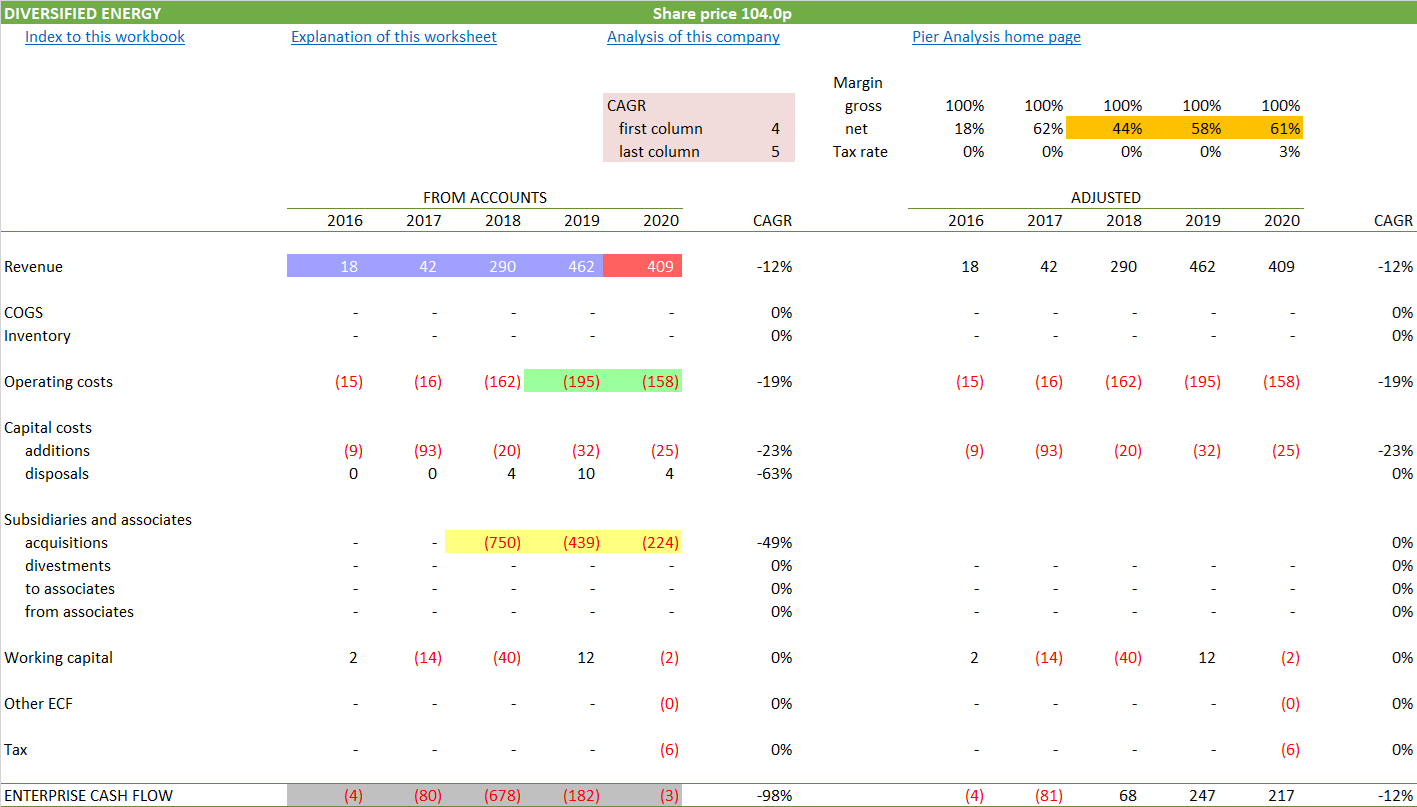
Task: Select adjusted enterprise cash flow cell 247
Action: click(x=1202, y=796)
